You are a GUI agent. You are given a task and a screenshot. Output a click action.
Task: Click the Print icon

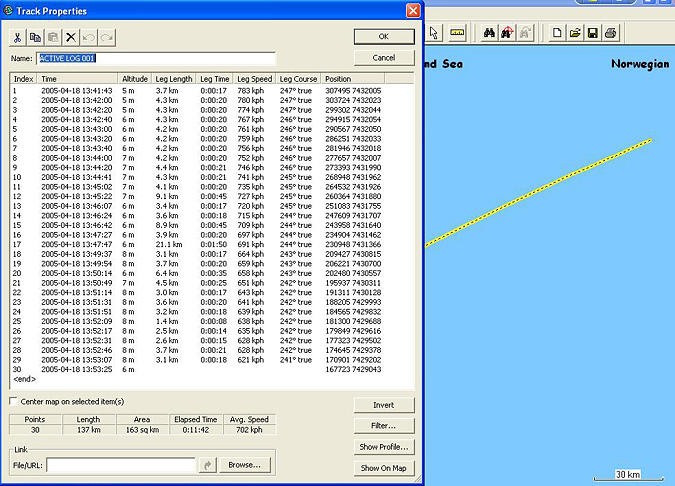click(611, 33)
